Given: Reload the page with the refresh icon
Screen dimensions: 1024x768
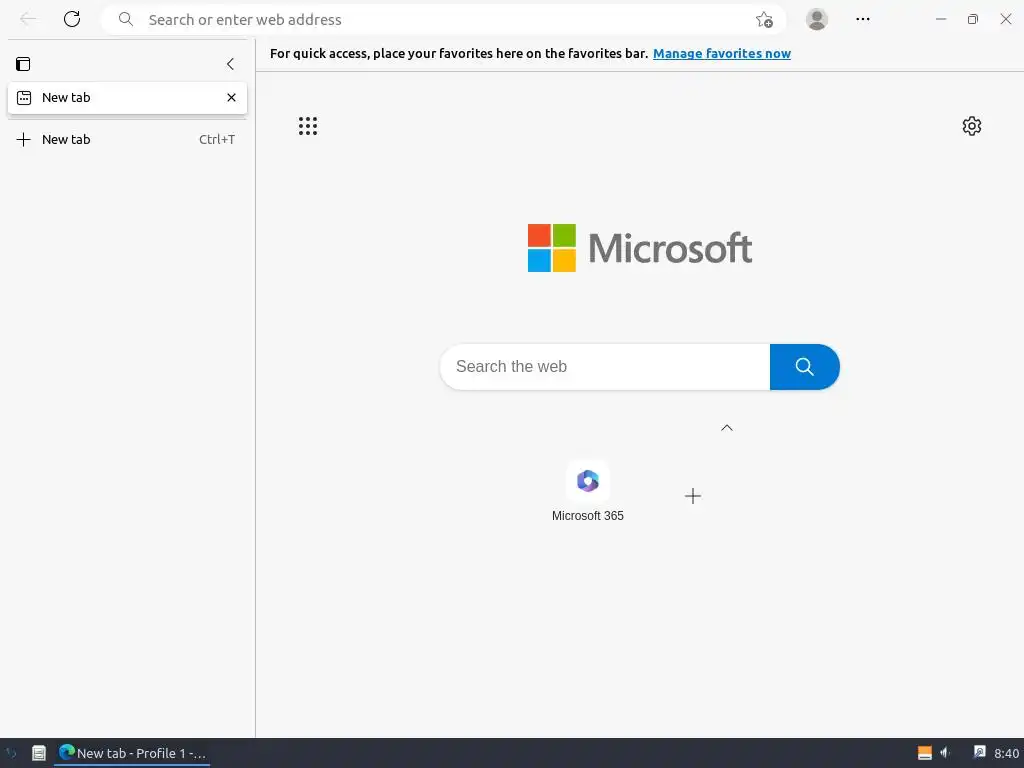Looking at the screenshot, I should pyautogui.click(x=72, y=19).
